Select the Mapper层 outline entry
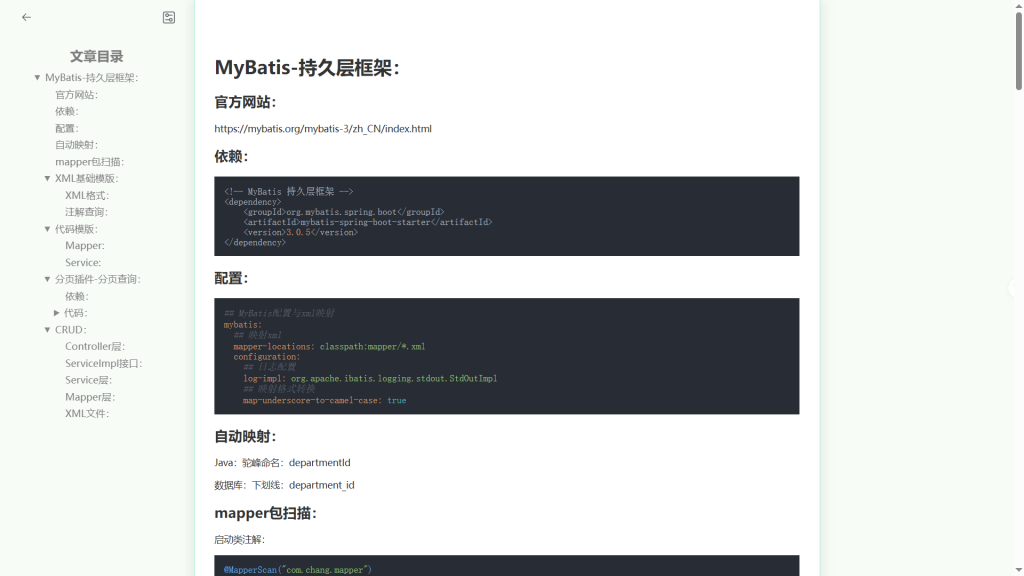The height and width of the screenshot is (576, 1024). 89,397
